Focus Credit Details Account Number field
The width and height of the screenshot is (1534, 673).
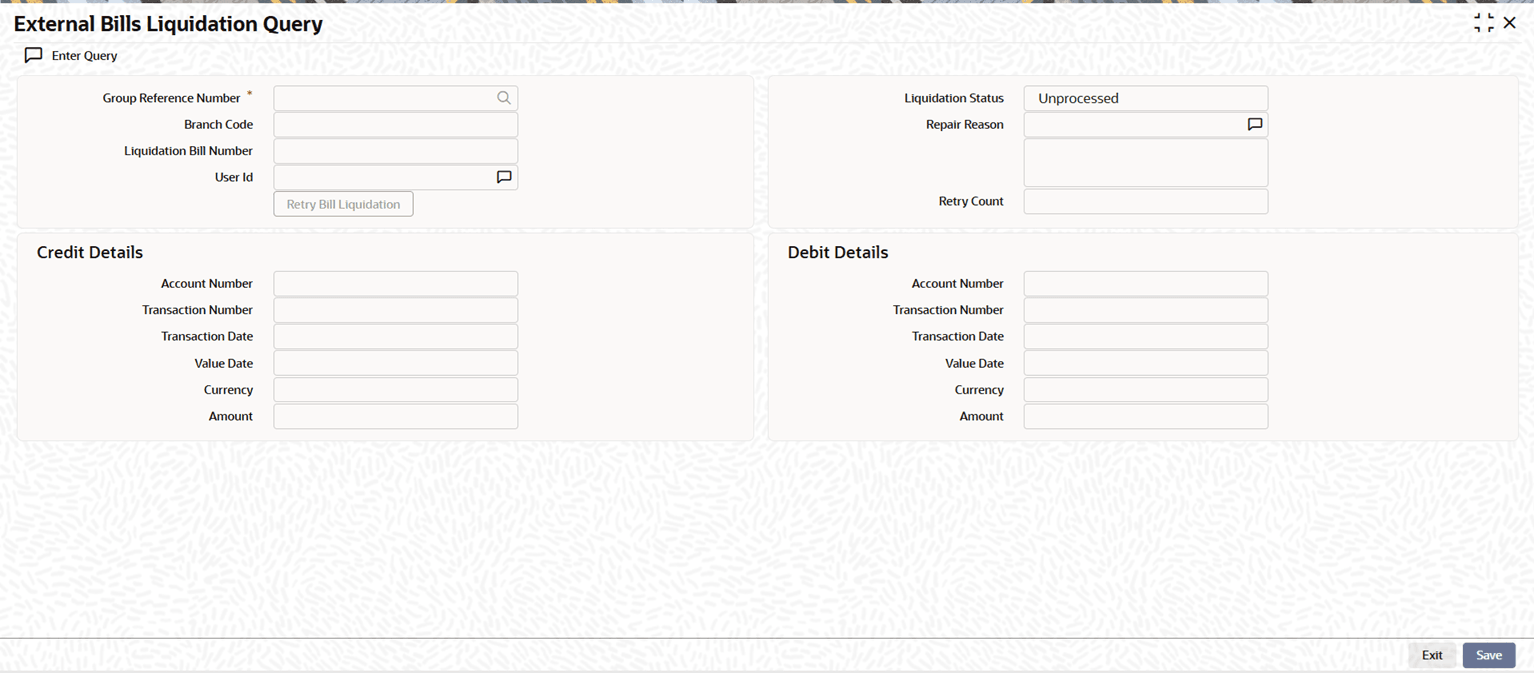[x=395, y=284]
